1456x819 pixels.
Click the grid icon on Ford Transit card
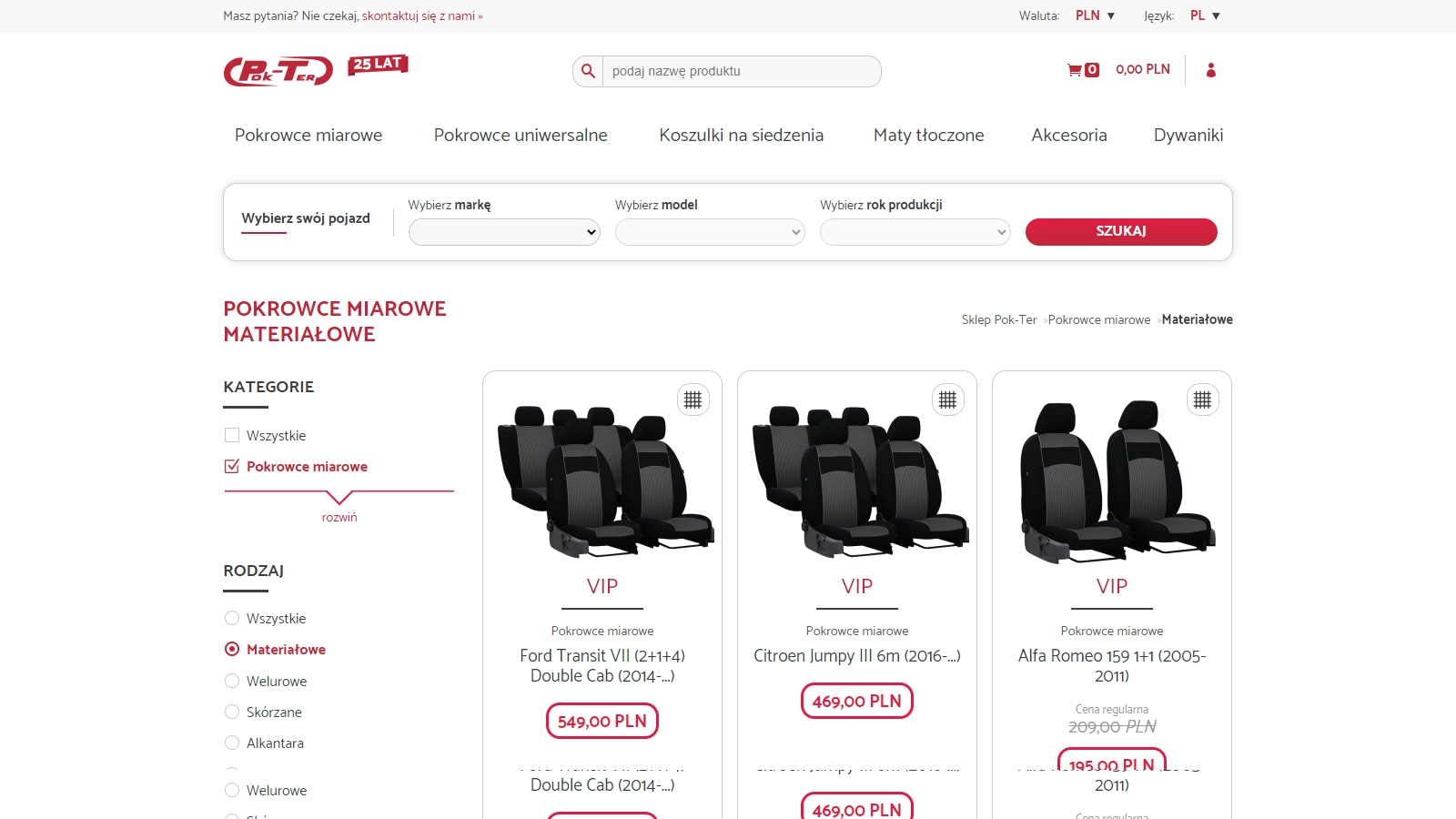[693, 399]
